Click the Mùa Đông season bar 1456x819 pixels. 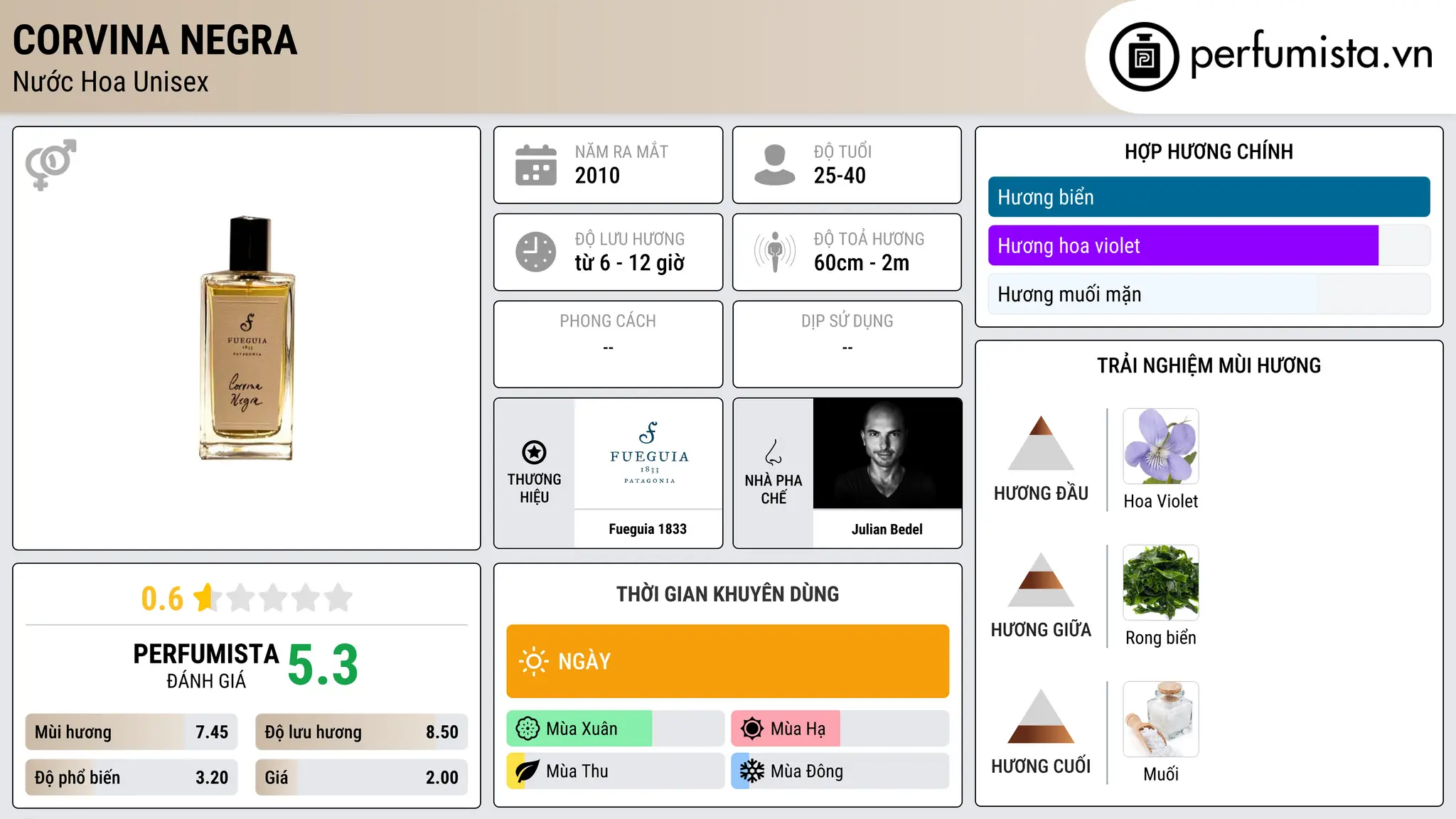pos(840,771)
